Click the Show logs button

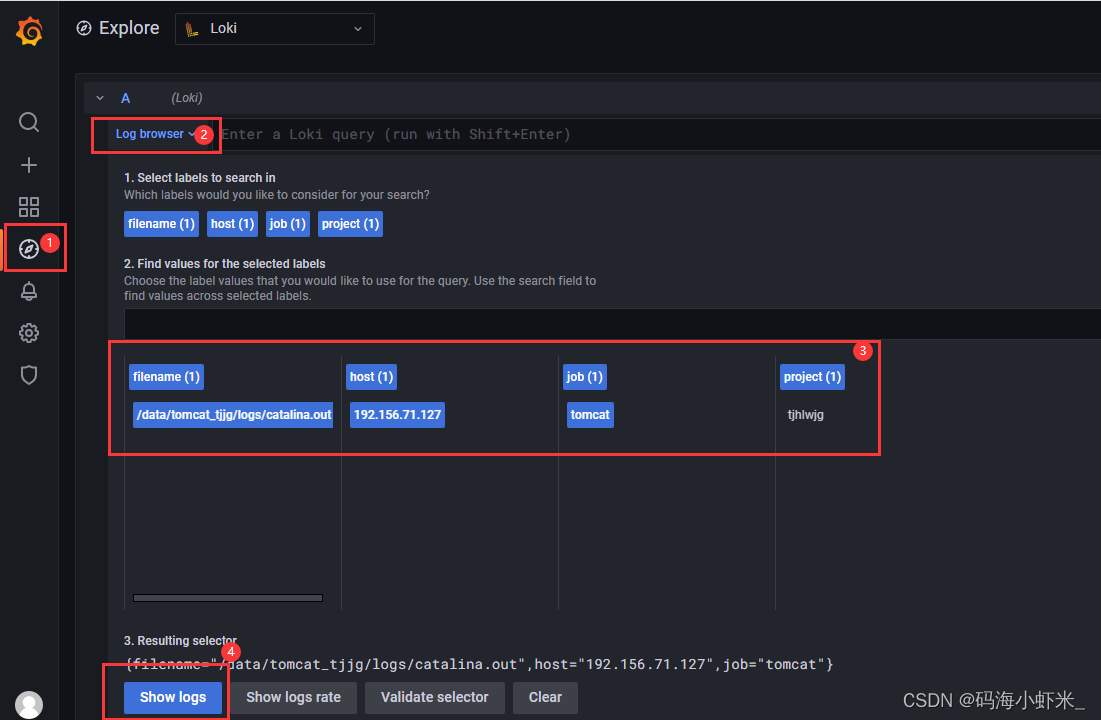(x=173, y=698)
